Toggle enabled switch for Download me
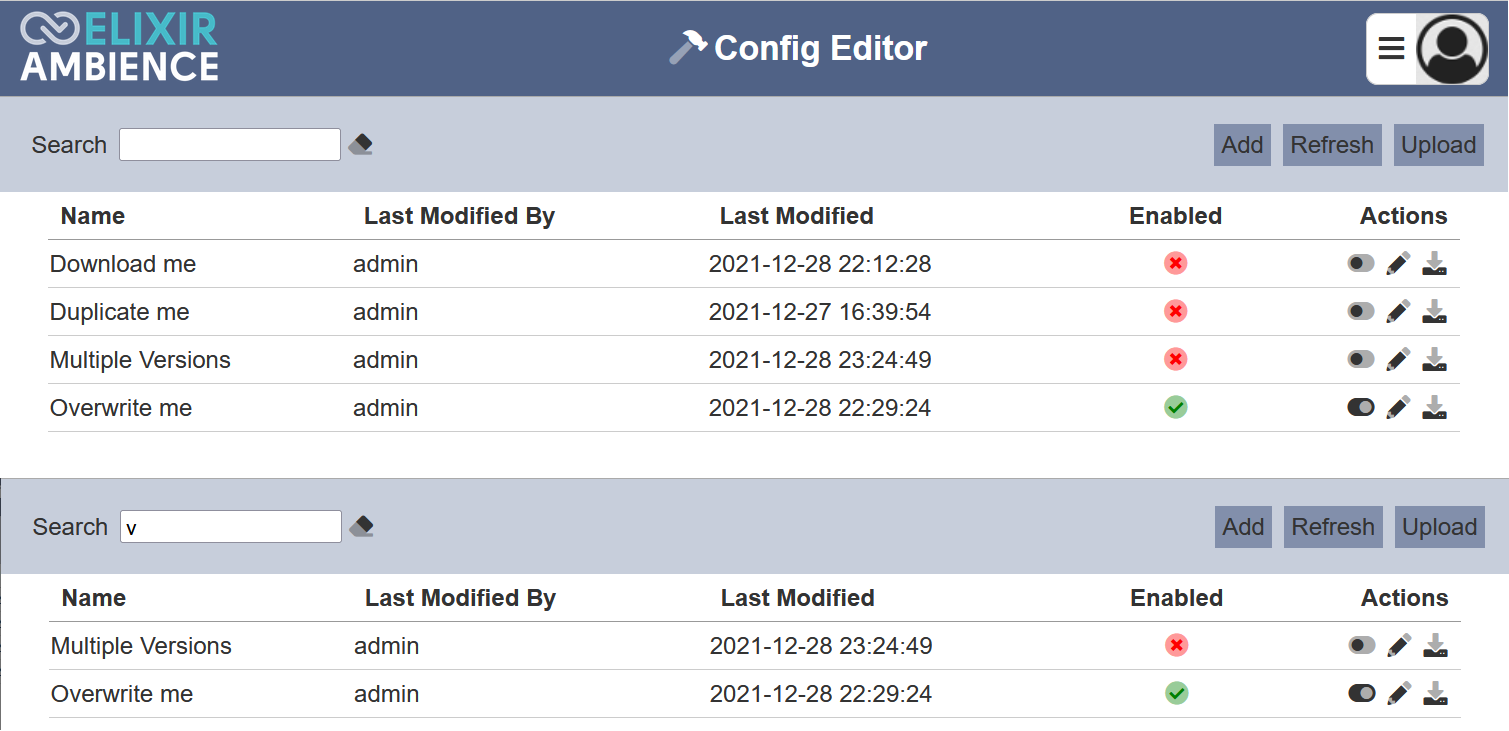 click(1361, 264)
